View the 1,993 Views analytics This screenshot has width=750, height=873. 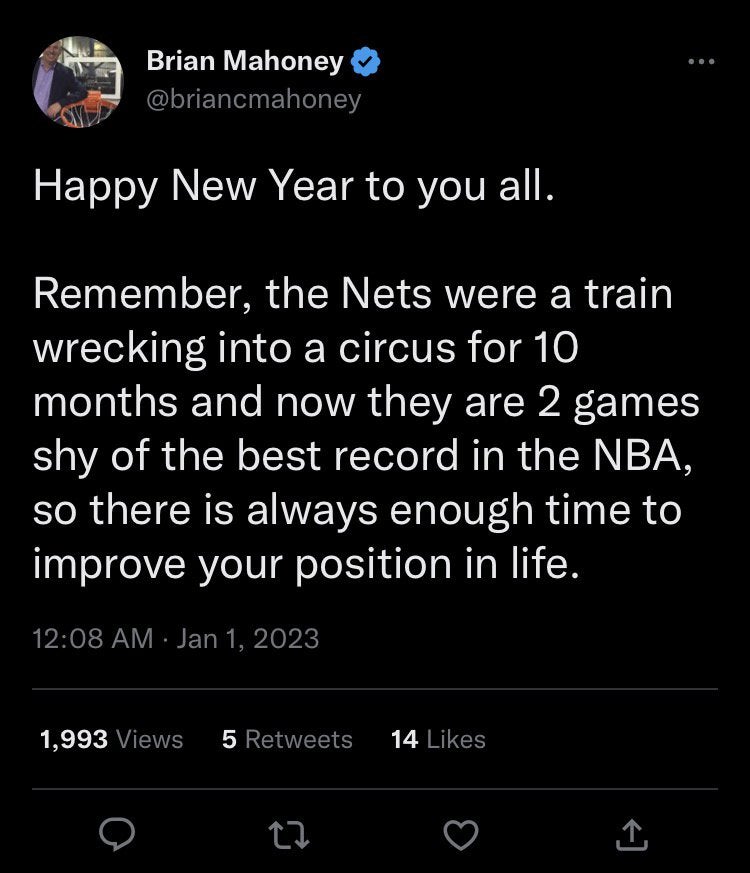111,739
